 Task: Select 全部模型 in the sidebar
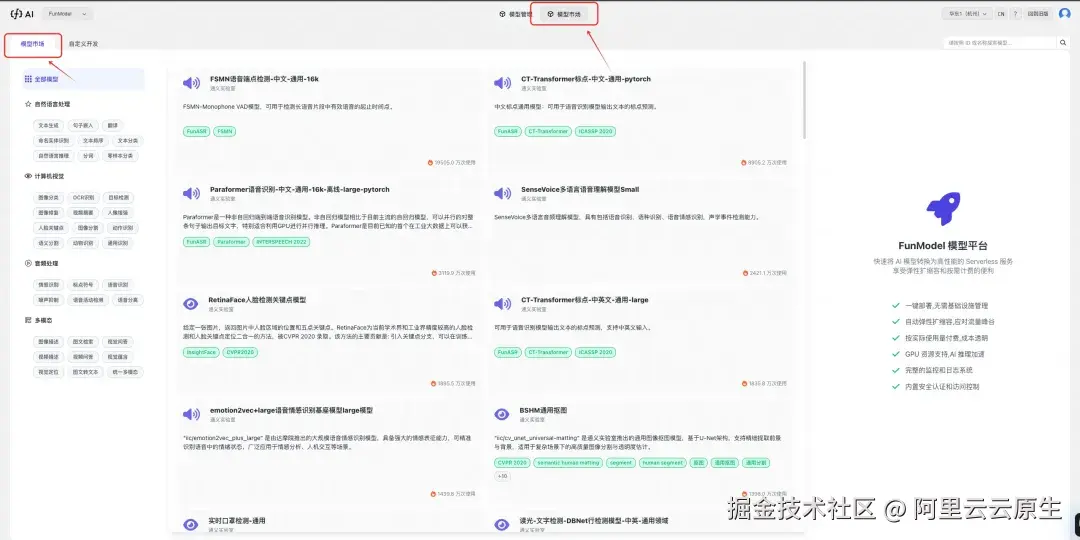(83, 79)
